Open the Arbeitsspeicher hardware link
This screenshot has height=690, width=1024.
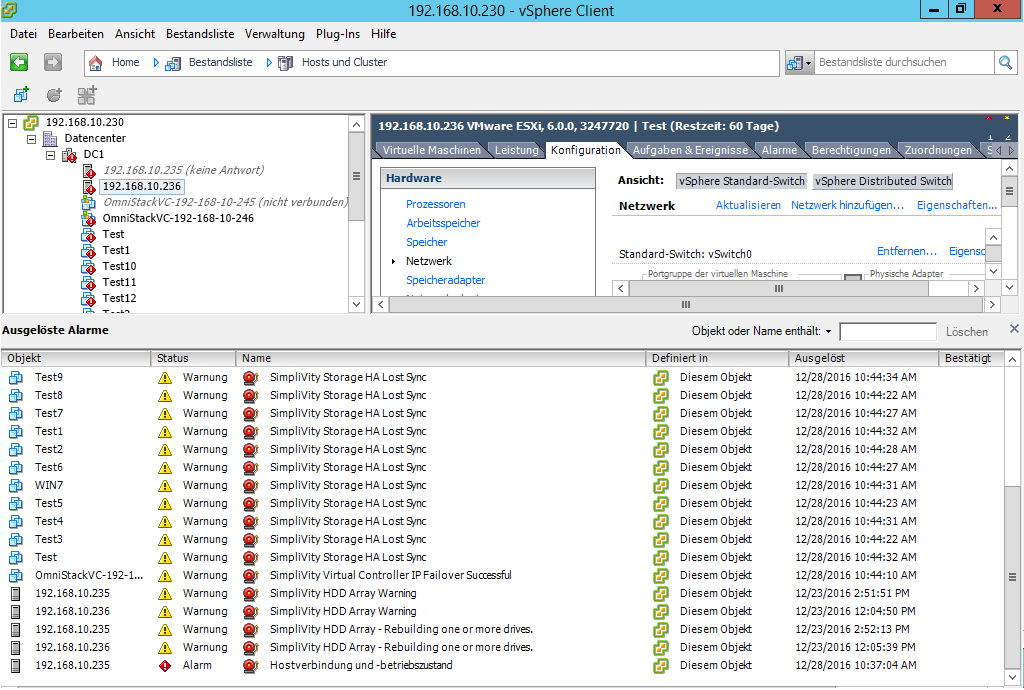[x=443, y=223]
